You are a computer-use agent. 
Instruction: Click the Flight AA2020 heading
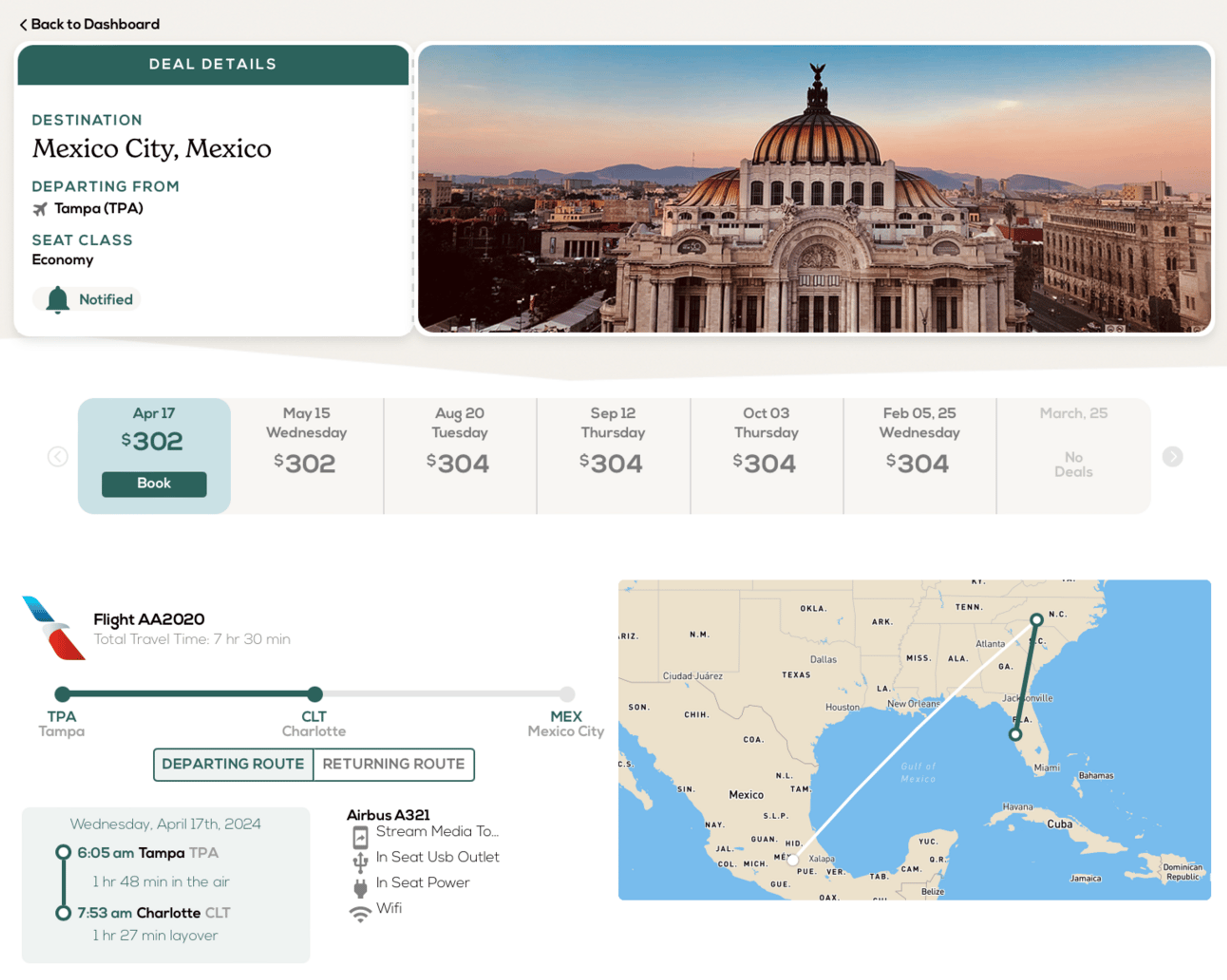click(149, 619)
